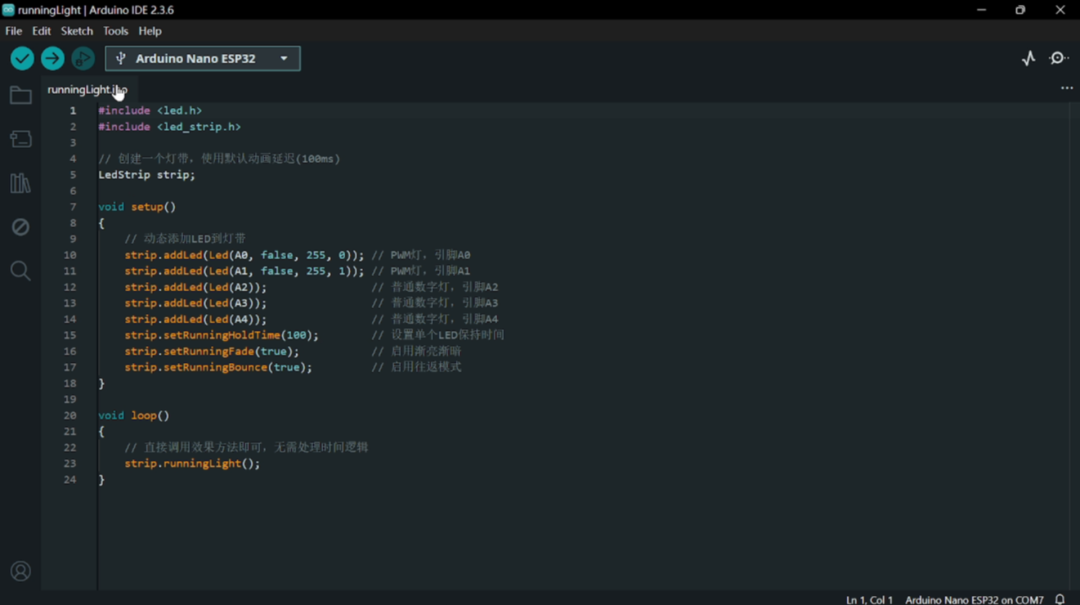Click the Verify sketch checkmark button

click(22, 59)
